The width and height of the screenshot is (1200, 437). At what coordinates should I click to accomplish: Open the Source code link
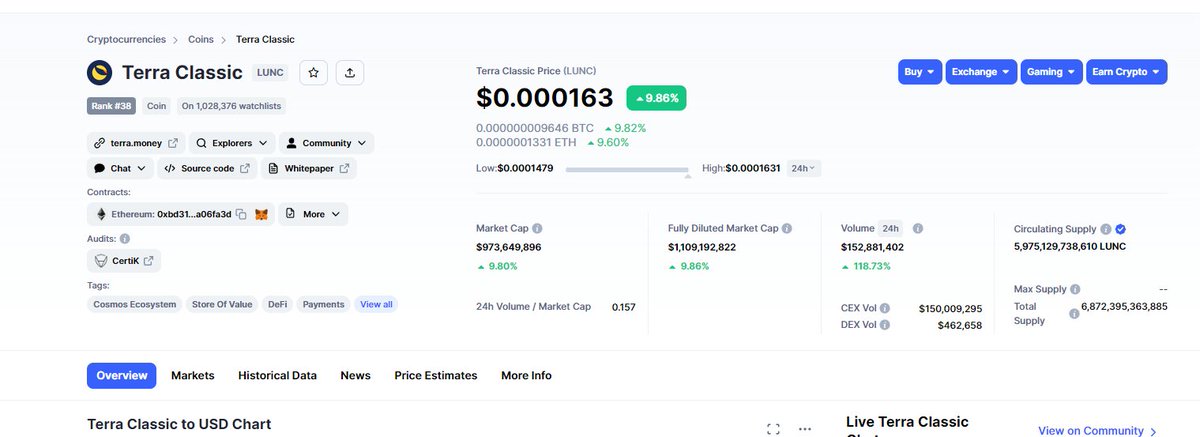pos(207,168)
